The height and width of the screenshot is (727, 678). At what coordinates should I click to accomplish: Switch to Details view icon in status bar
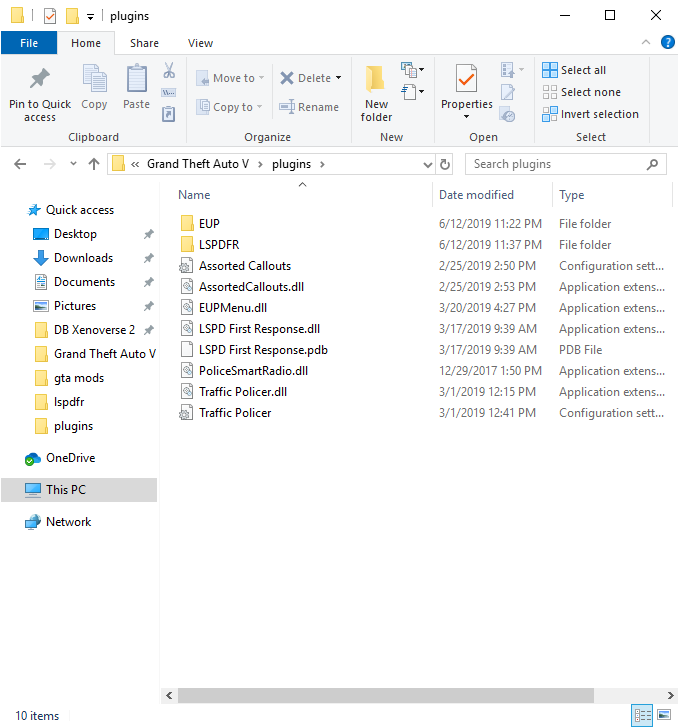point(643,715)
